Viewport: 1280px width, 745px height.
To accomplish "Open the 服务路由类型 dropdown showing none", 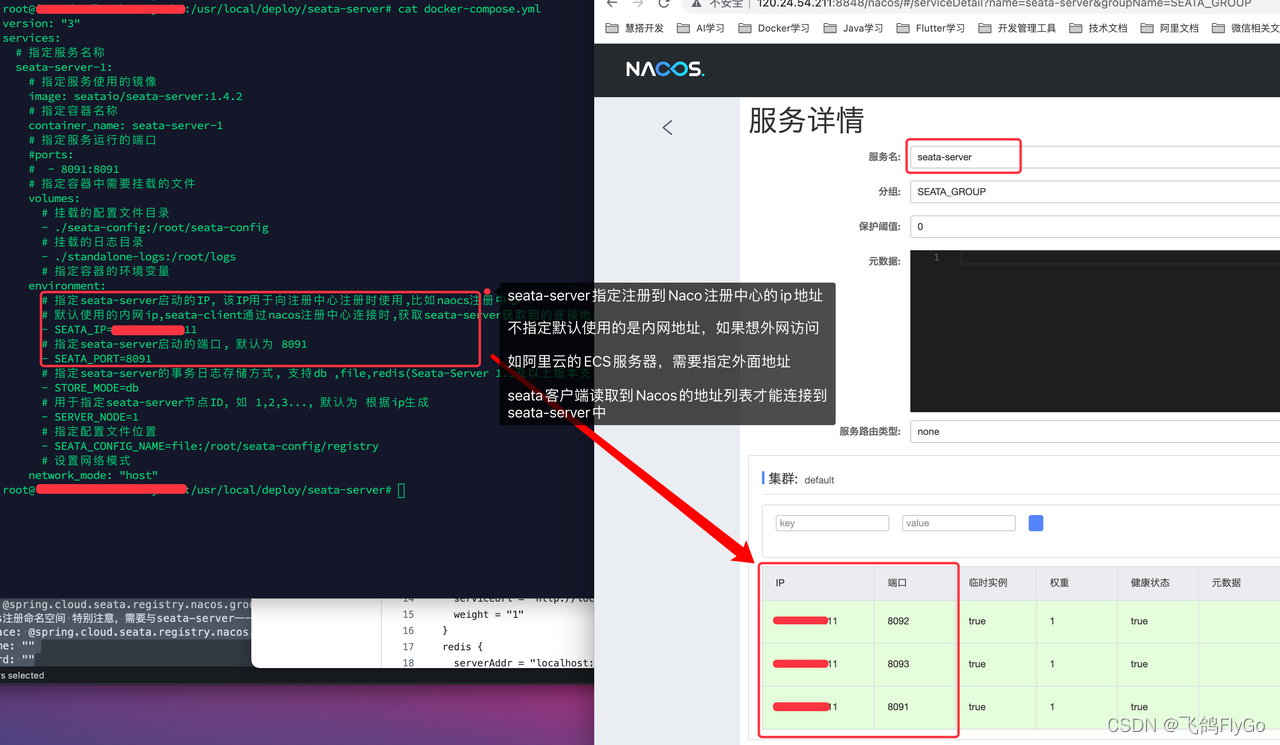I will [x=1095, y=432].
